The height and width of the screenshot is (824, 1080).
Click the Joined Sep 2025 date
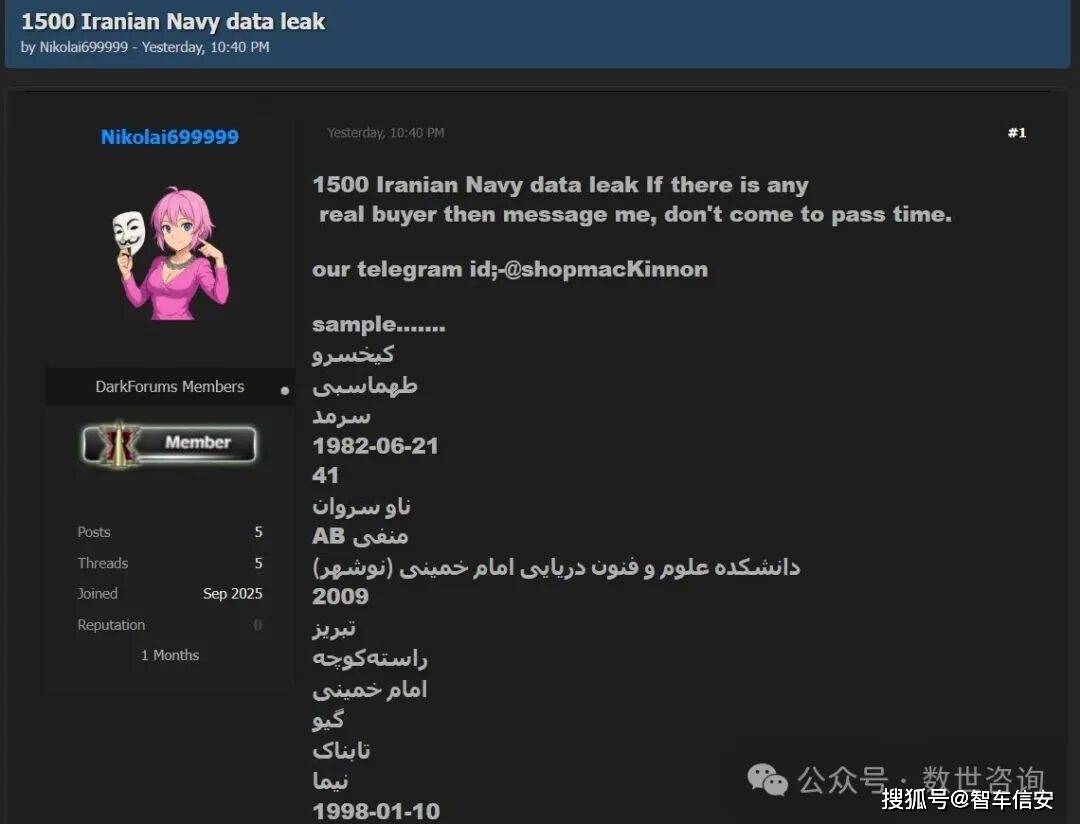coord(232,593)
